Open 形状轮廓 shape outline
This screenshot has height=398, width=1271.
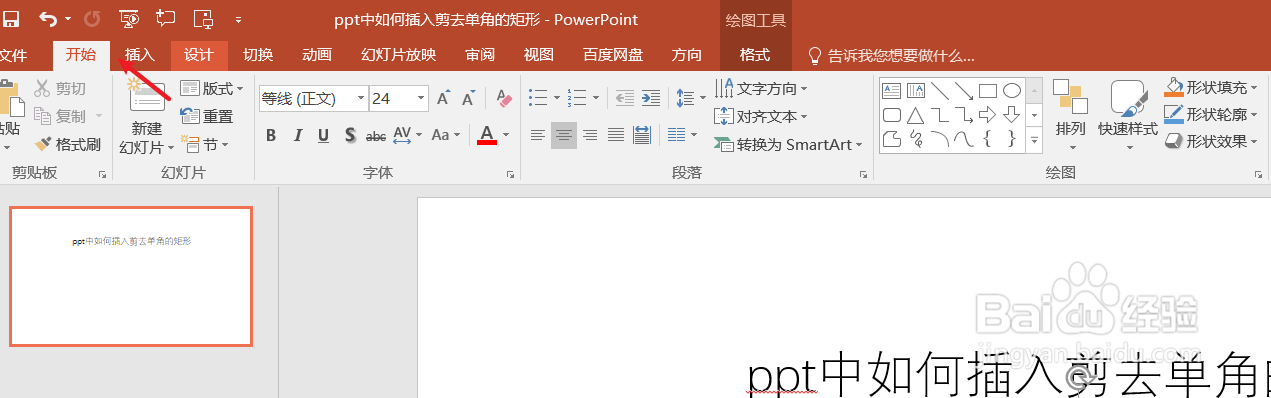tap(1212, 115)
